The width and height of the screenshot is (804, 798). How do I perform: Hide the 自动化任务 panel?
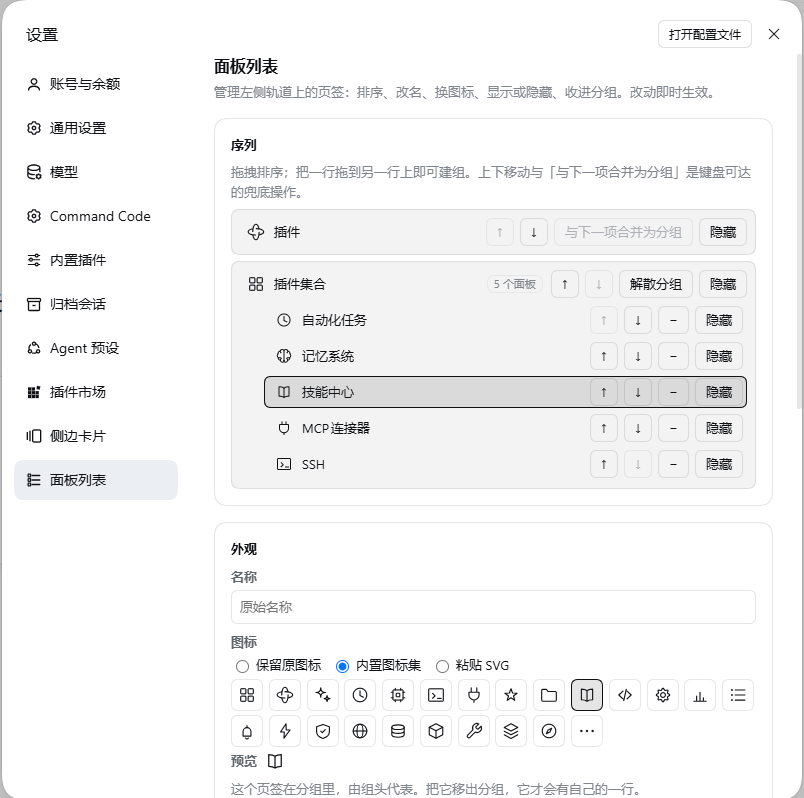(x=718, y=320)
